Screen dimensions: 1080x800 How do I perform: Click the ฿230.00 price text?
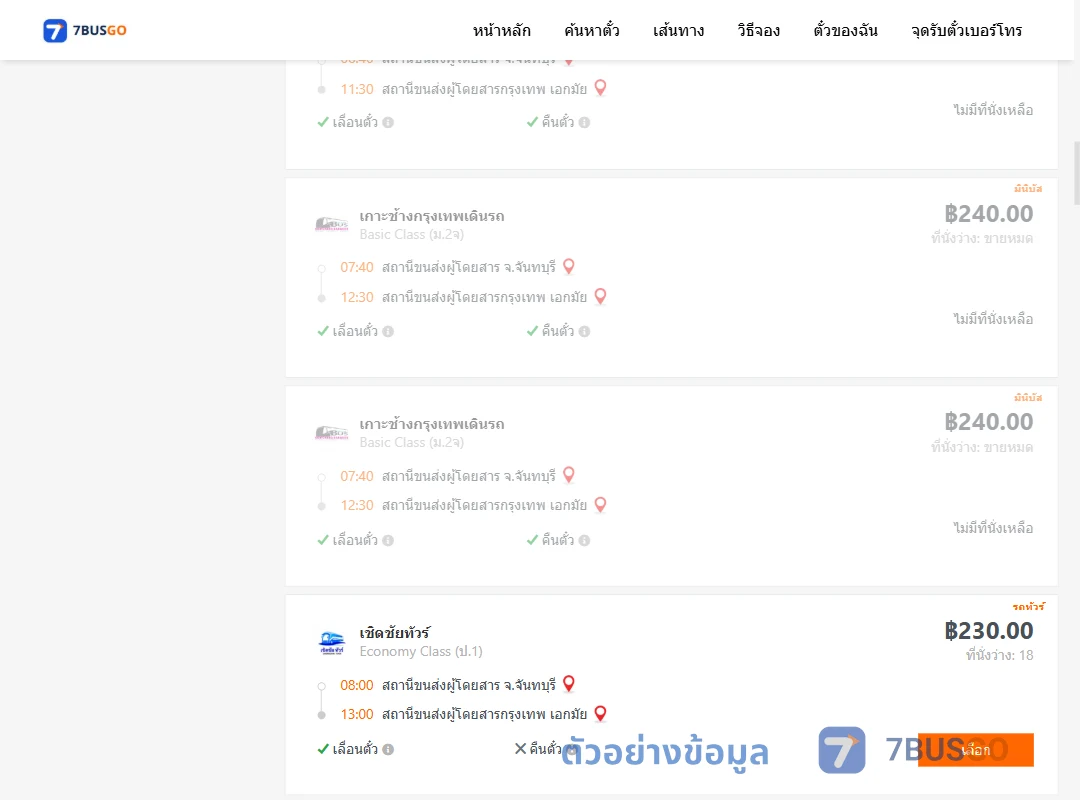(988, 630)
